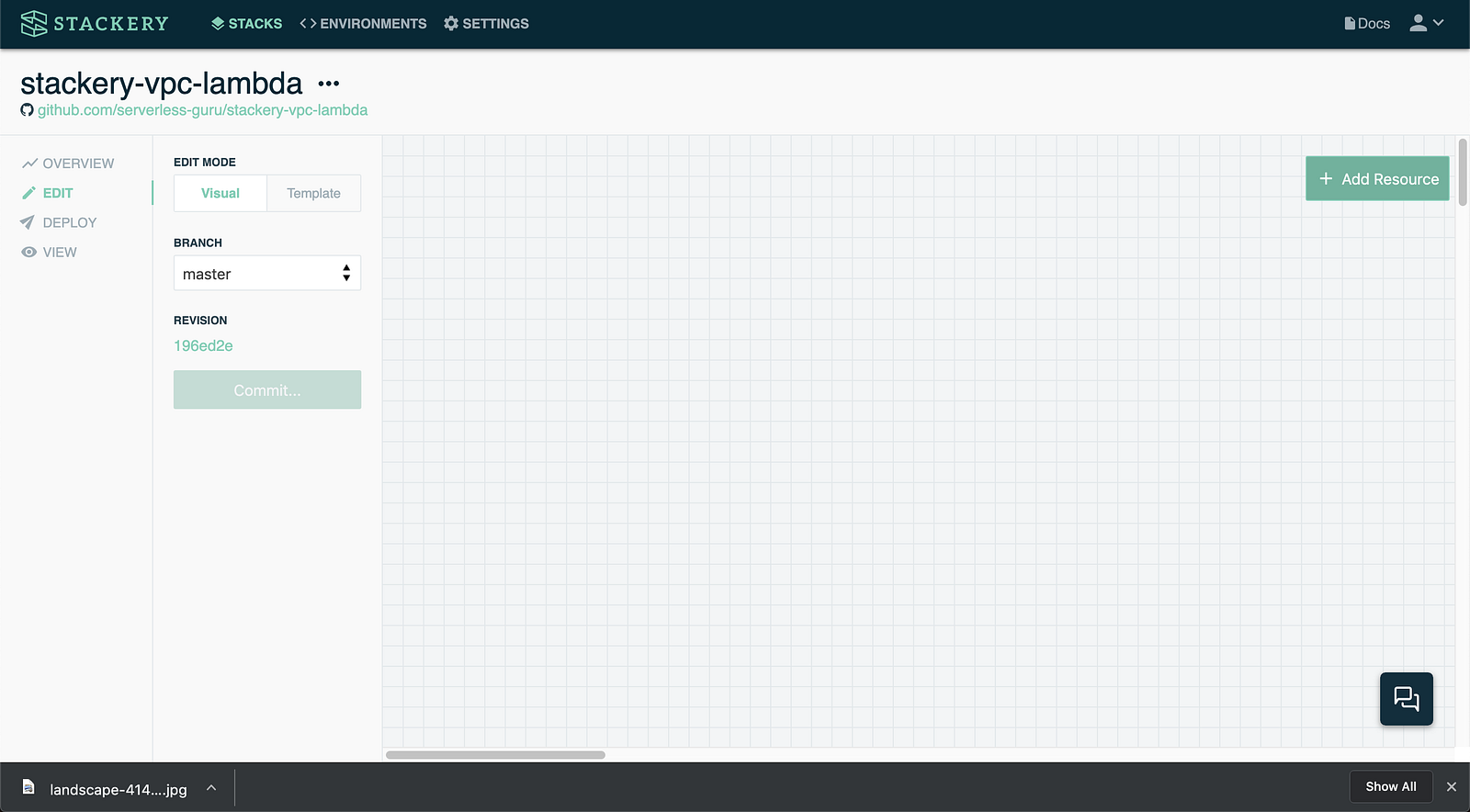Click the canvas horizontal scrollbar

495,755
